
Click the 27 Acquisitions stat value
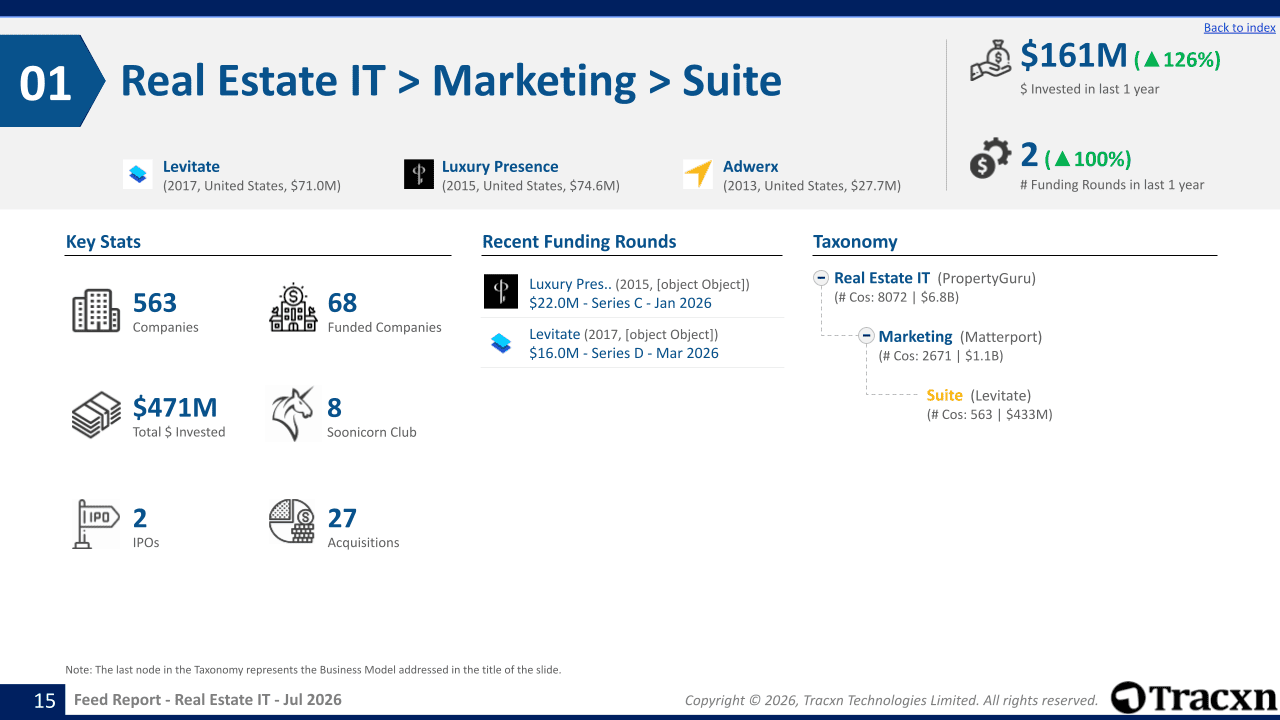click(x=342, y=518)
